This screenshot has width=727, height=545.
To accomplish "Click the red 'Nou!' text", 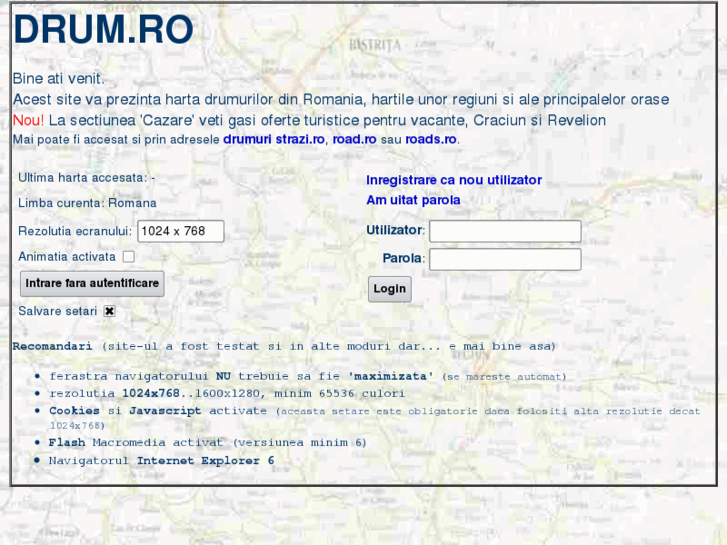I will [x=28, y=120].
